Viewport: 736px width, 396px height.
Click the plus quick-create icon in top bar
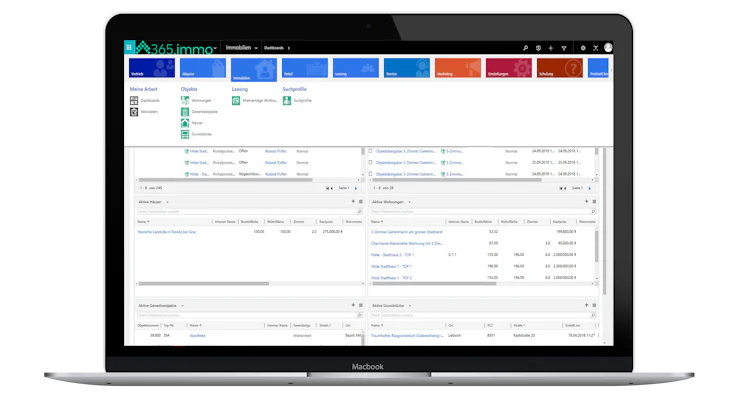click(551, 48)
